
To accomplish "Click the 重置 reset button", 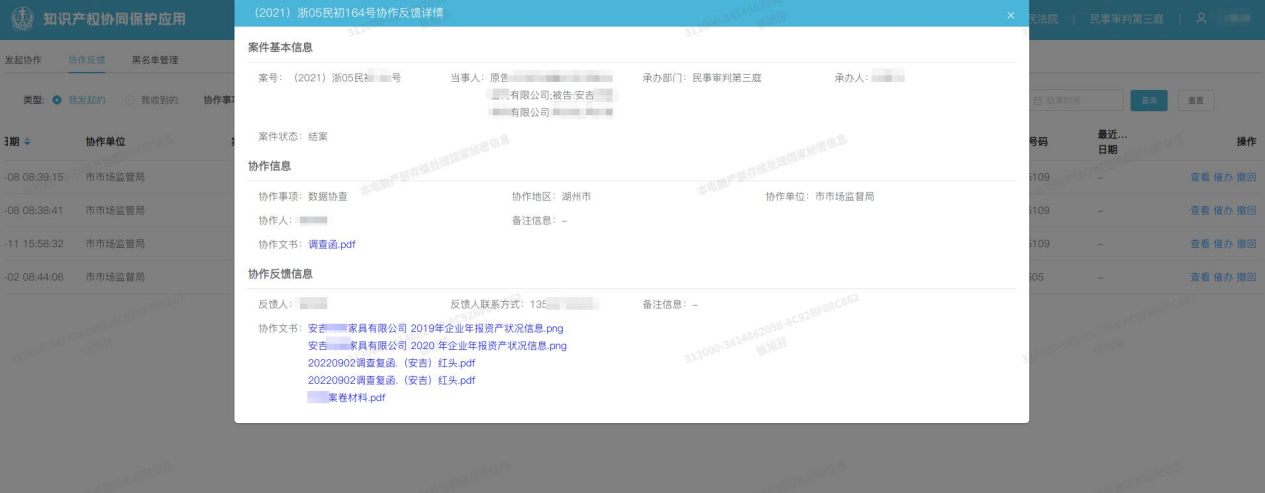I will point(1195,100).
